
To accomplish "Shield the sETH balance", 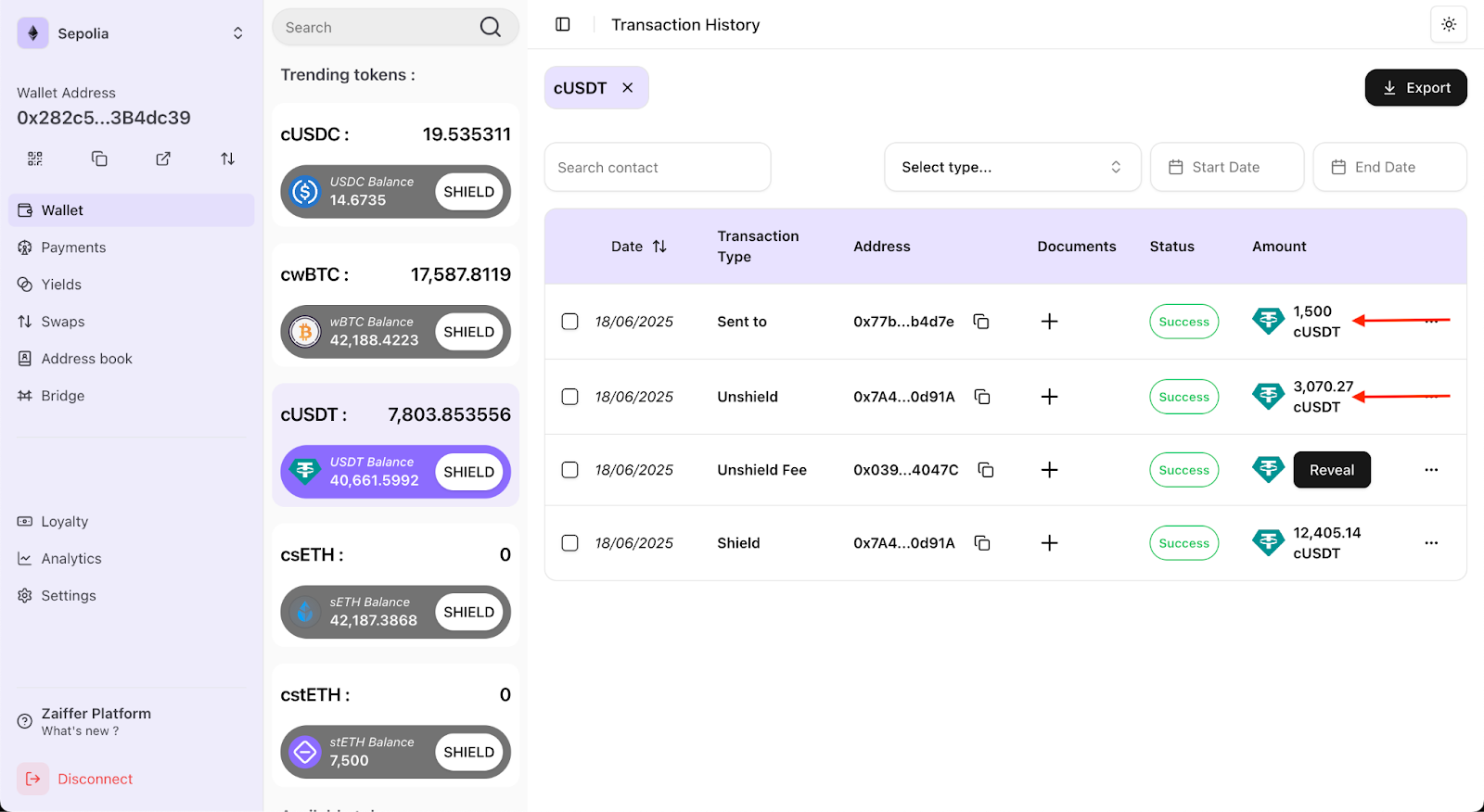I will pos(469,612).
